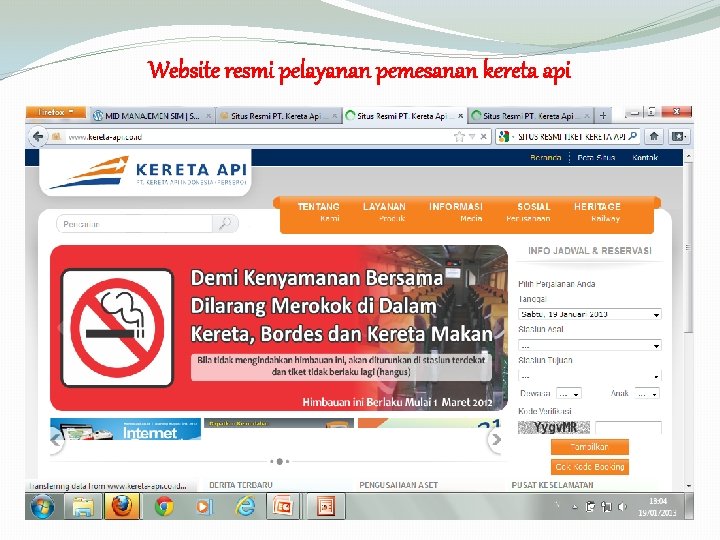Open the Tanggal date dropdown
The height and width of the screenshot is (540, 720).
590,314
